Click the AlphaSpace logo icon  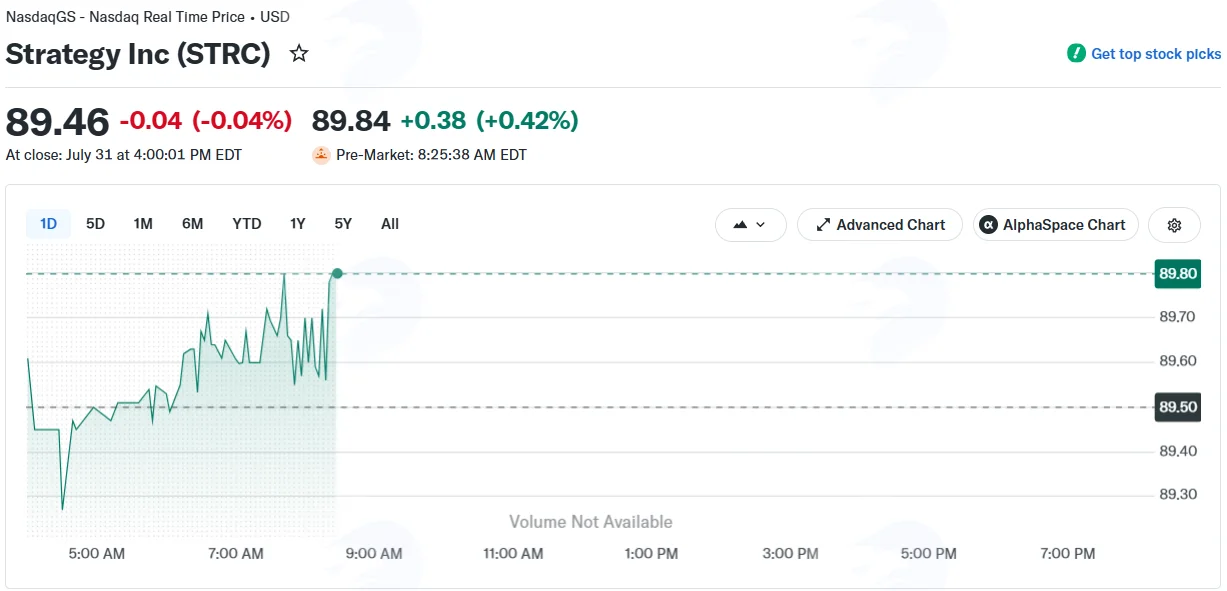tap(988, 225)
